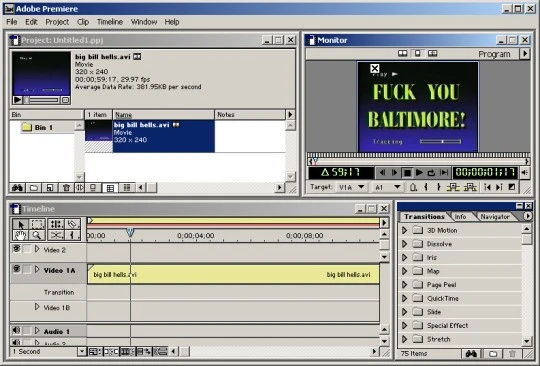Click the timeline playhead marker on ruler
Viewport: 540px width, 366px height.
130,232
